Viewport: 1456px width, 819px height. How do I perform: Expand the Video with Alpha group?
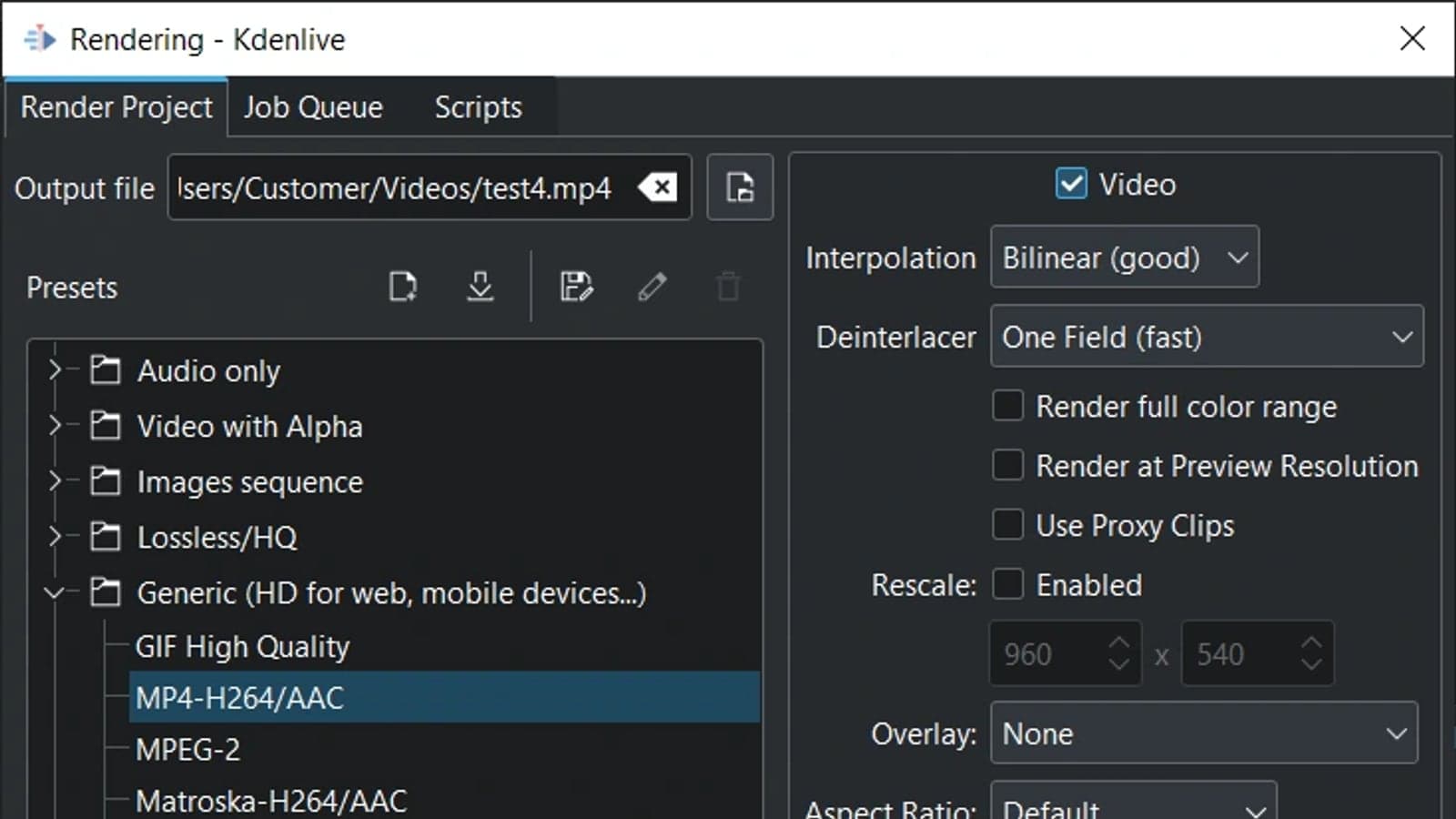pyautogui.click(x=54, y=426)
